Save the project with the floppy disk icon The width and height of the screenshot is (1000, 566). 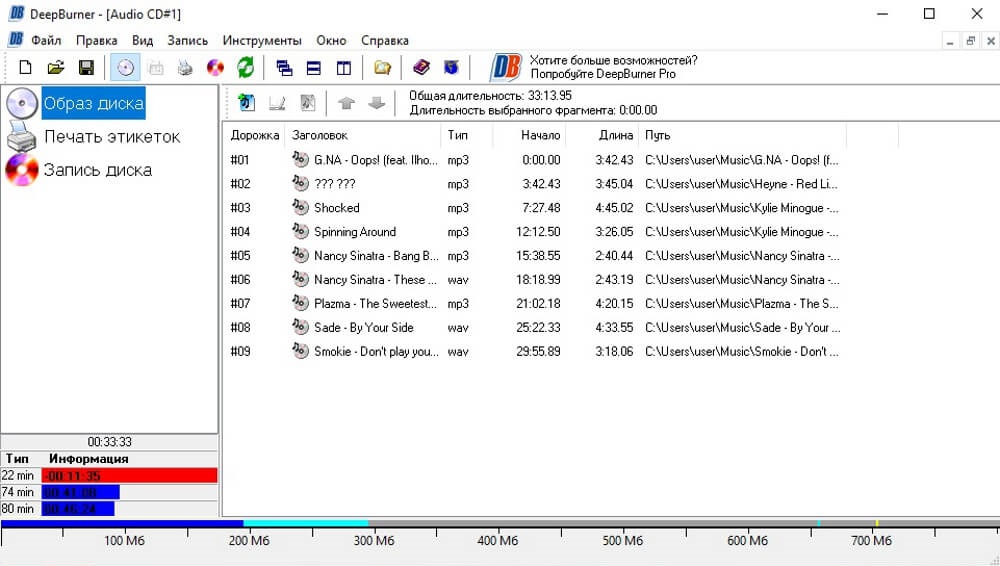coord(86,67)
